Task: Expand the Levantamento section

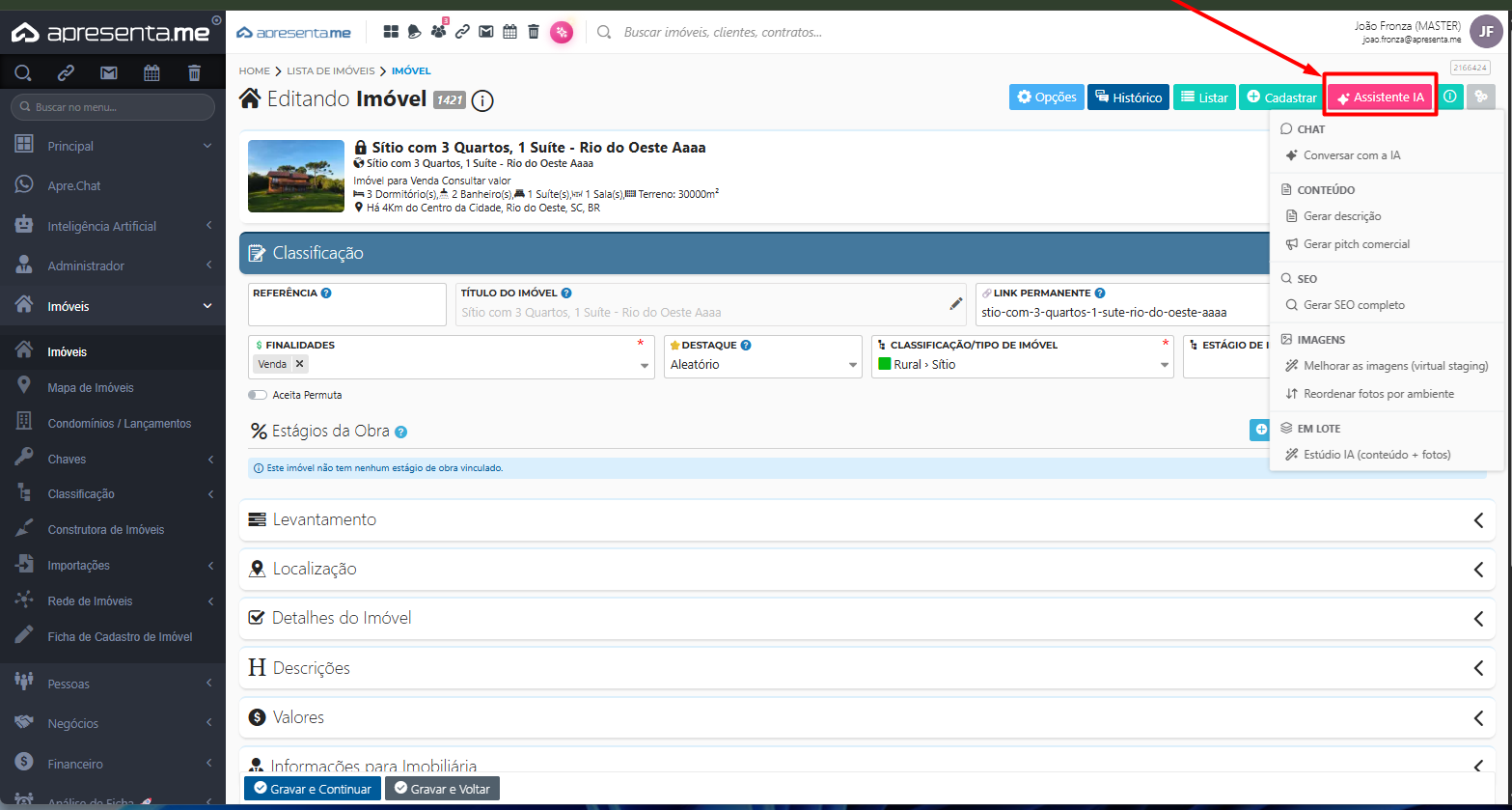Action: click(867, 519)
